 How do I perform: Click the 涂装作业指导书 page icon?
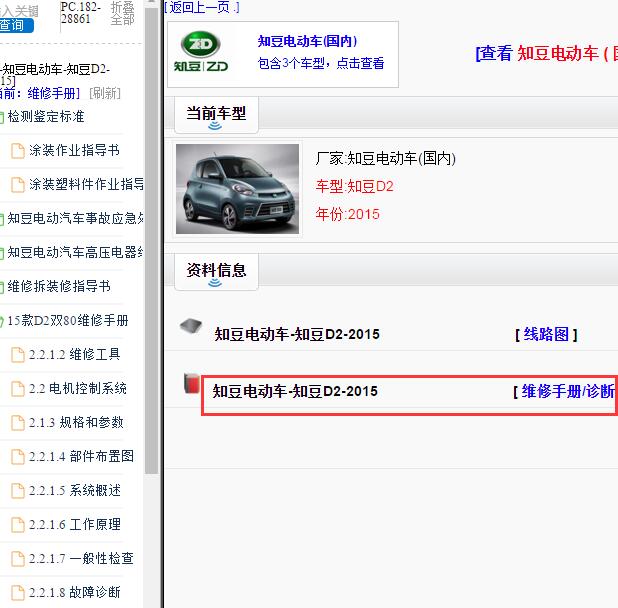pyautogui.click(x=18, y=151)
